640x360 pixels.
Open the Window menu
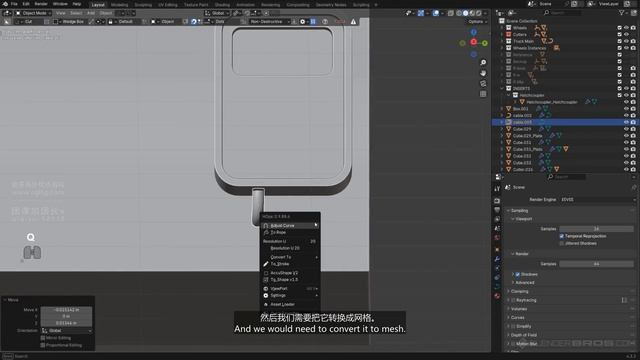tap(60, 4)
